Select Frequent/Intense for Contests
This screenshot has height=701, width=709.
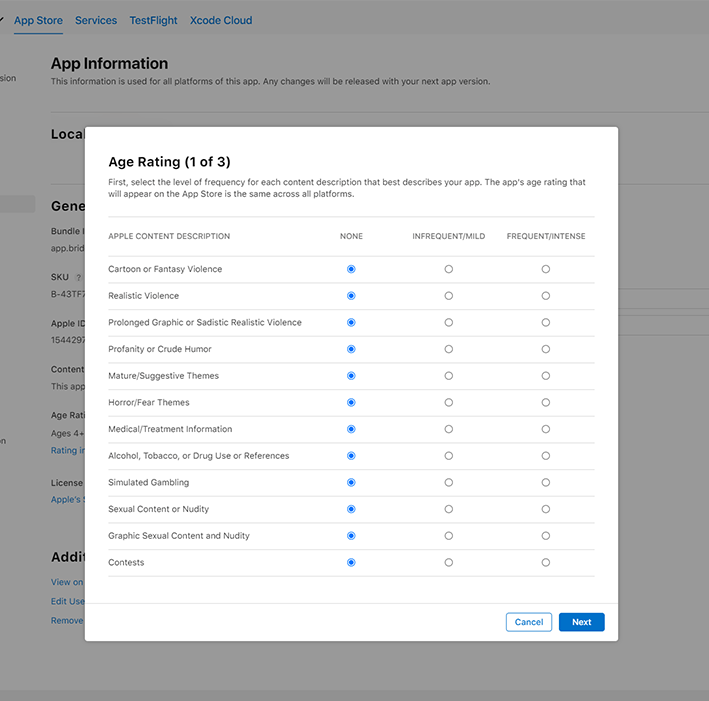[546, 563]
